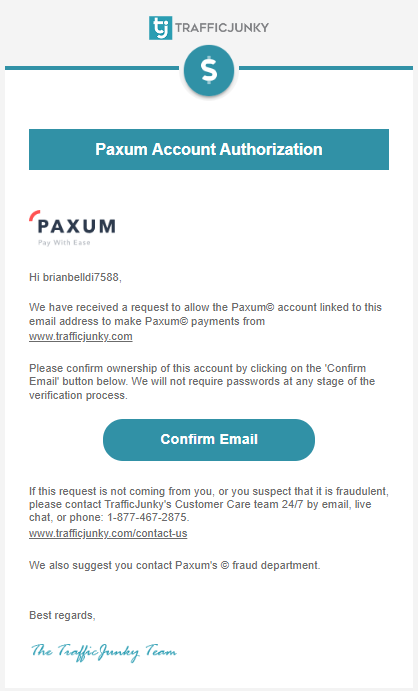The height and width of the screenshot is (691, 418).
Task: Click the 'We have received a request' paragraph
Action: [x=205, y=321]
